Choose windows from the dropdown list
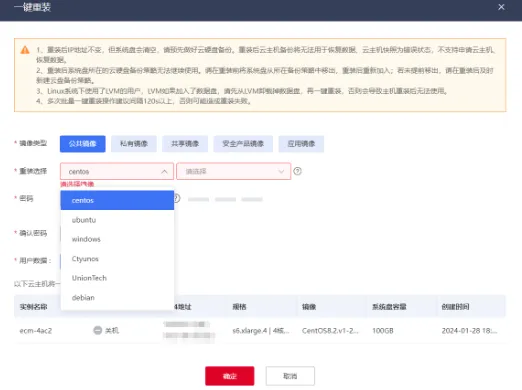 pos(117,239)
